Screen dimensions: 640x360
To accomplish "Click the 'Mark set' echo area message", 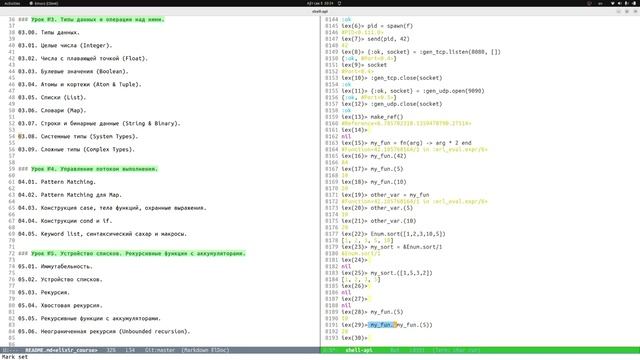I will click(x=15, y=357).
